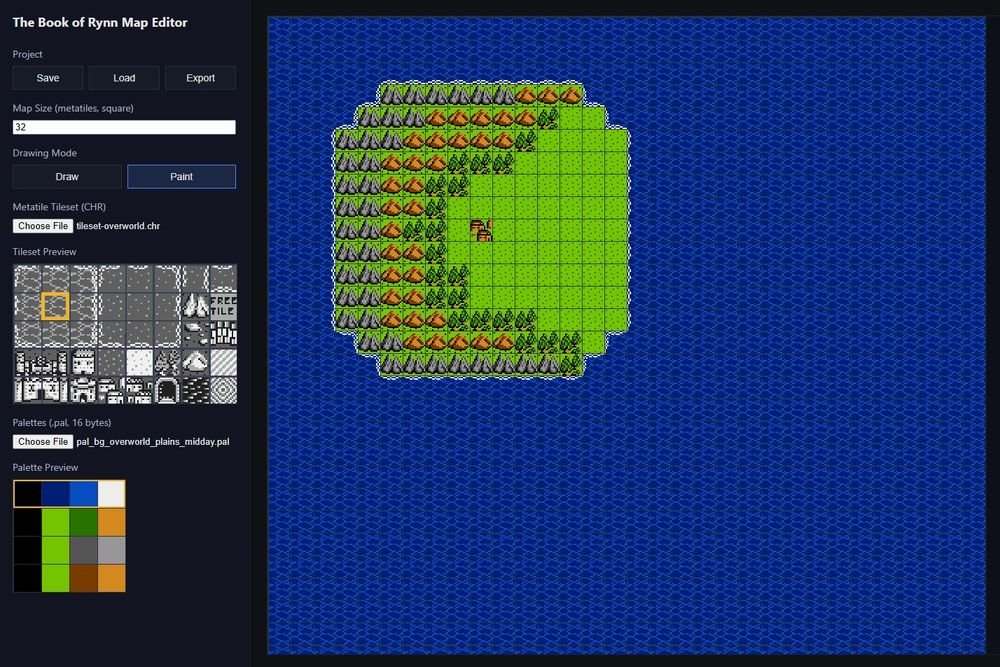Activate the Paint drawing mode
The image size is (1000, 667).
tap(181, 177)
